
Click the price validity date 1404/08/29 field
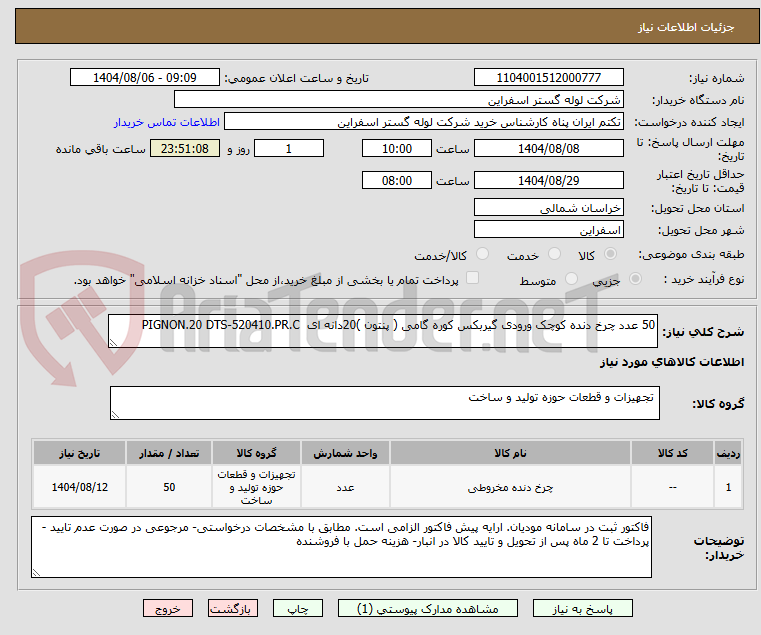click(549, 181)
